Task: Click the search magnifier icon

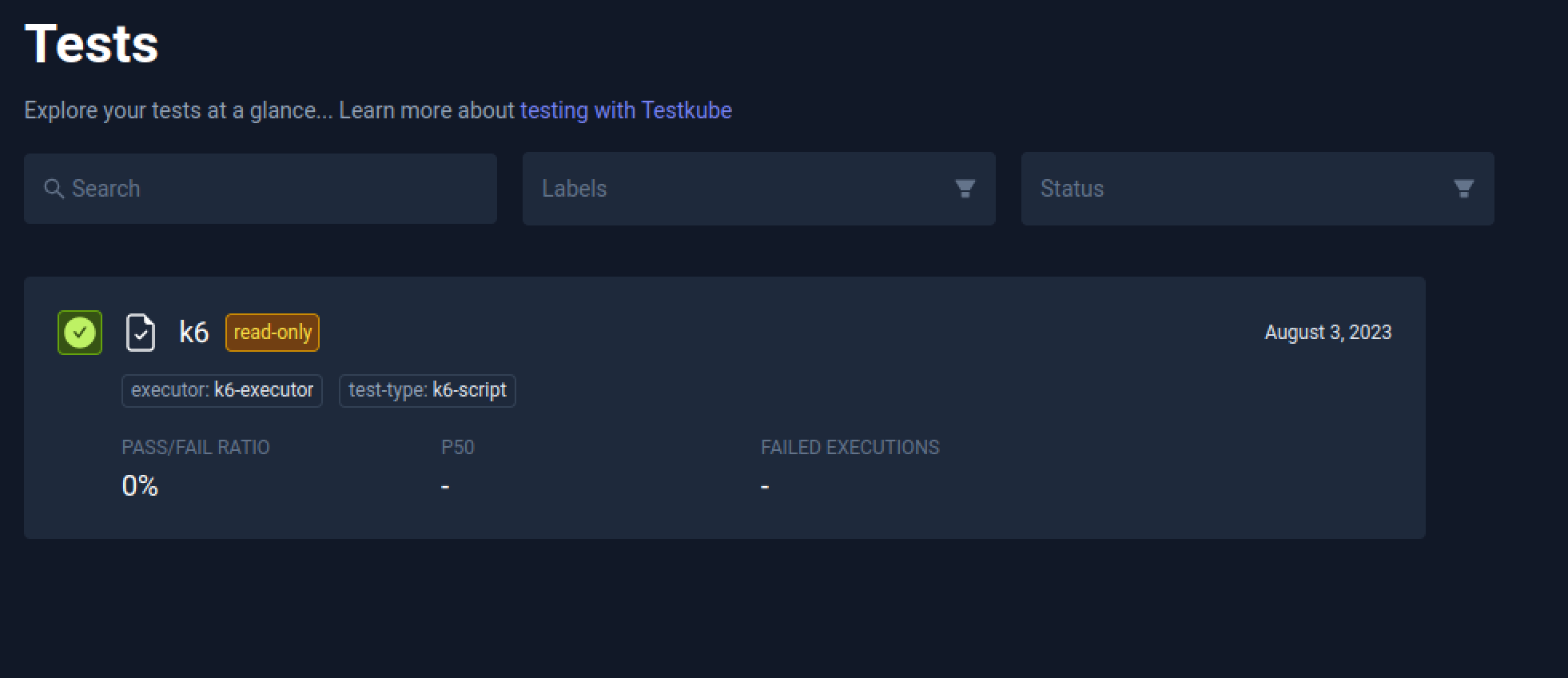Action: [55, 188]
